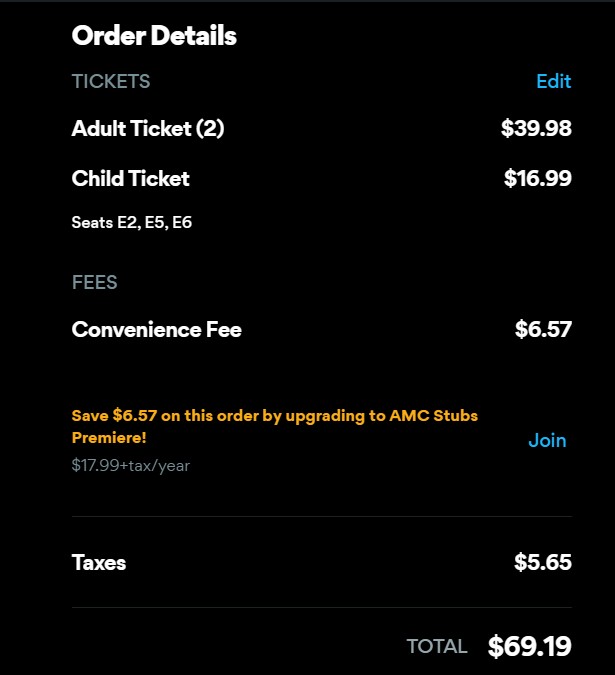615x675 pixels.
Task: Click the $69.19 order total
Action: coord(530,646)
